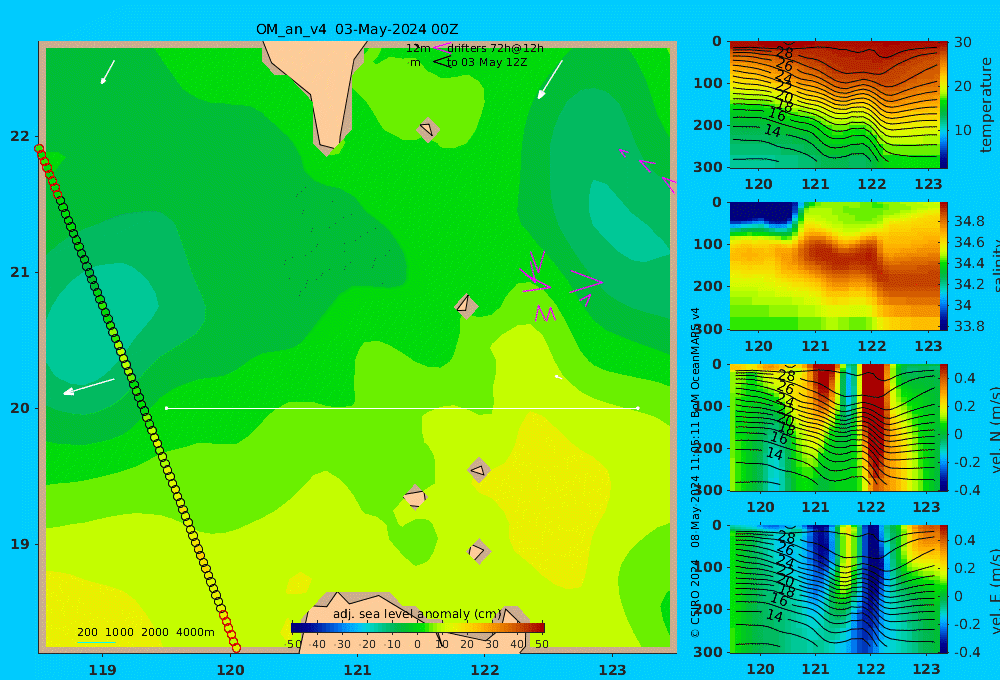Click the small island just east of the peninsula
The width and height of the screenshot is (1000, 680).
pyautogui.click(x=428, y=129)
